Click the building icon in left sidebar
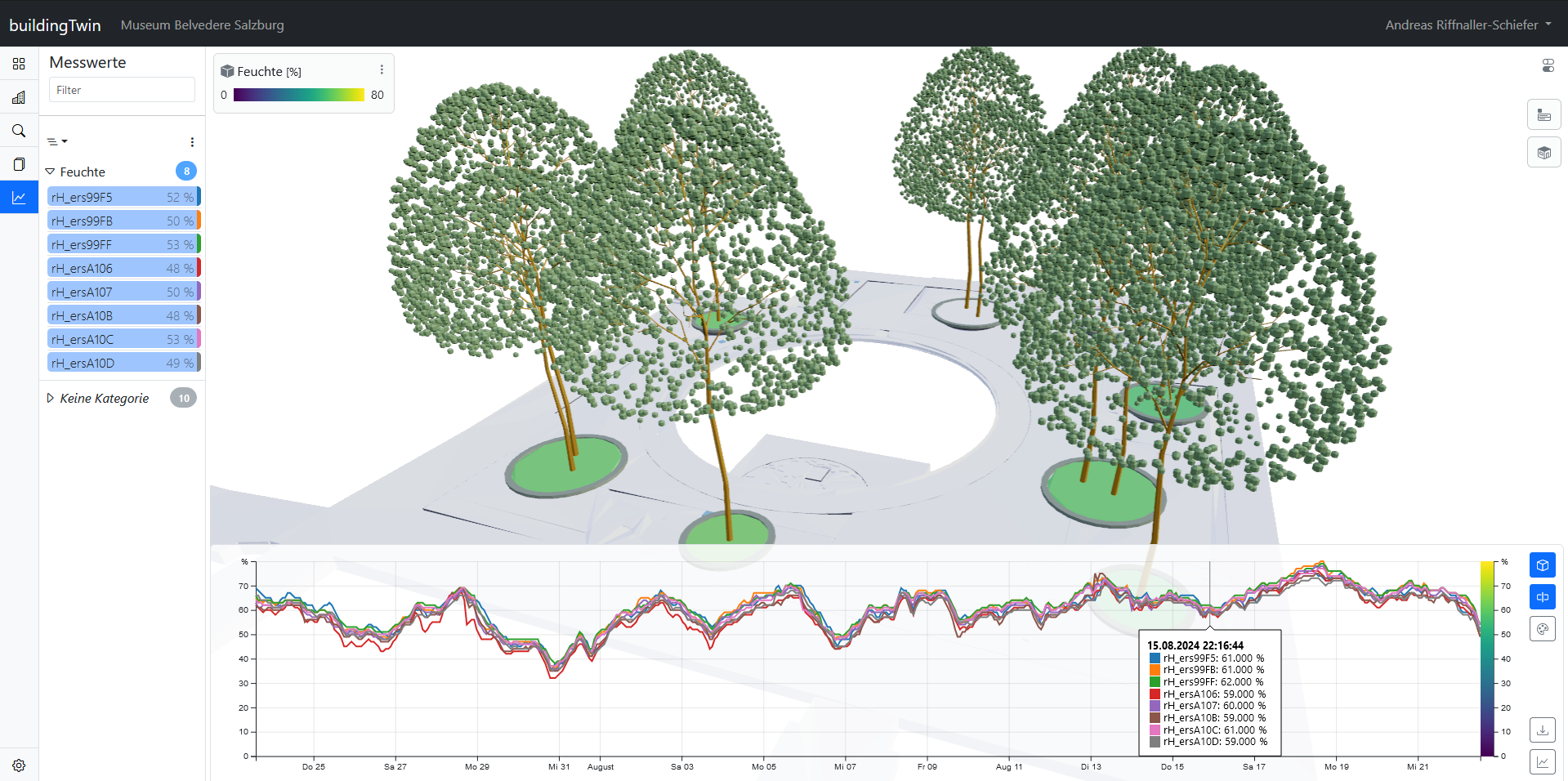The width and height of the screenshot is (1568, 781). [19, 97]
